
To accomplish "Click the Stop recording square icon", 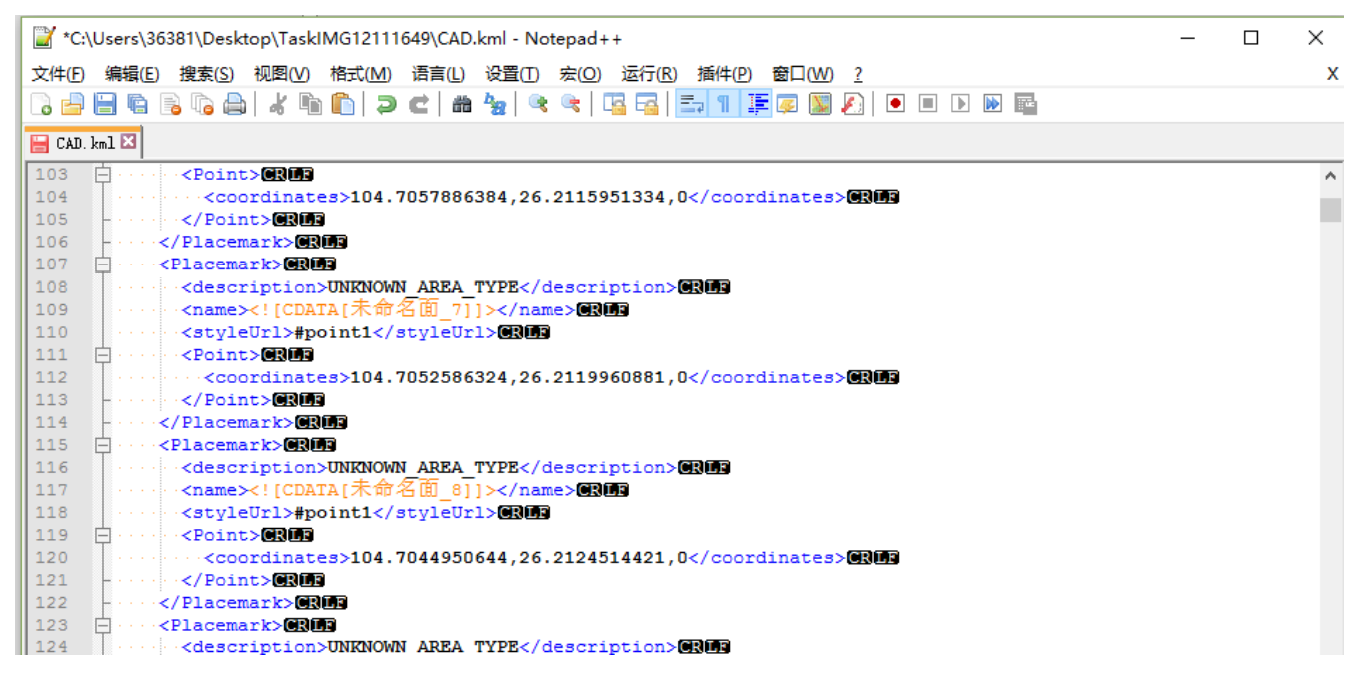I will pyautogui.click(x=928, y=103).
